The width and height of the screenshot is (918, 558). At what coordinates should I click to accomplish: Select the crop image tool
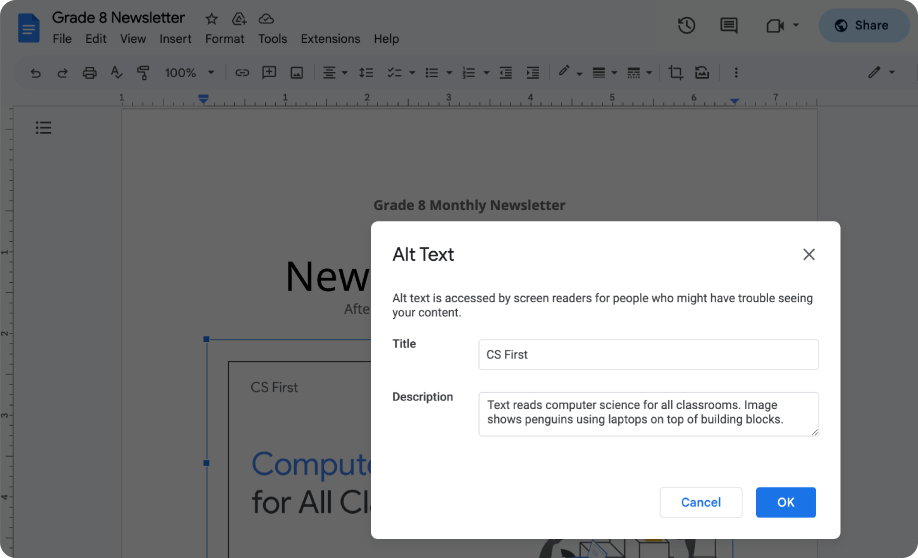click(676, 73)
